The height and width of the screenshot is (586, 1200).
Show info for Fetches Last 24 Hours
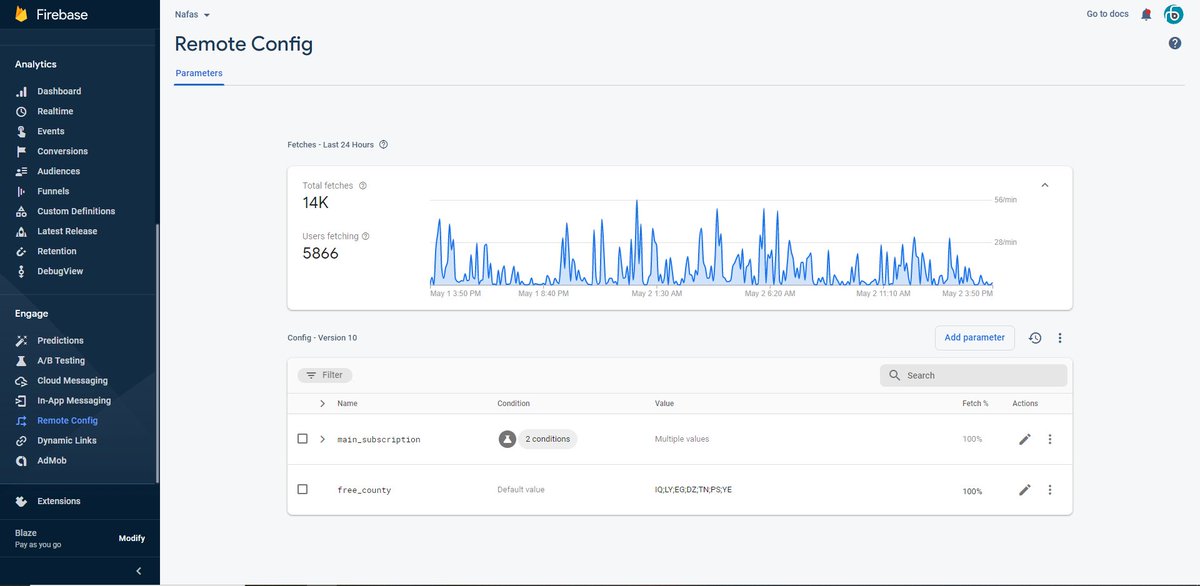[x=383, y=144]
